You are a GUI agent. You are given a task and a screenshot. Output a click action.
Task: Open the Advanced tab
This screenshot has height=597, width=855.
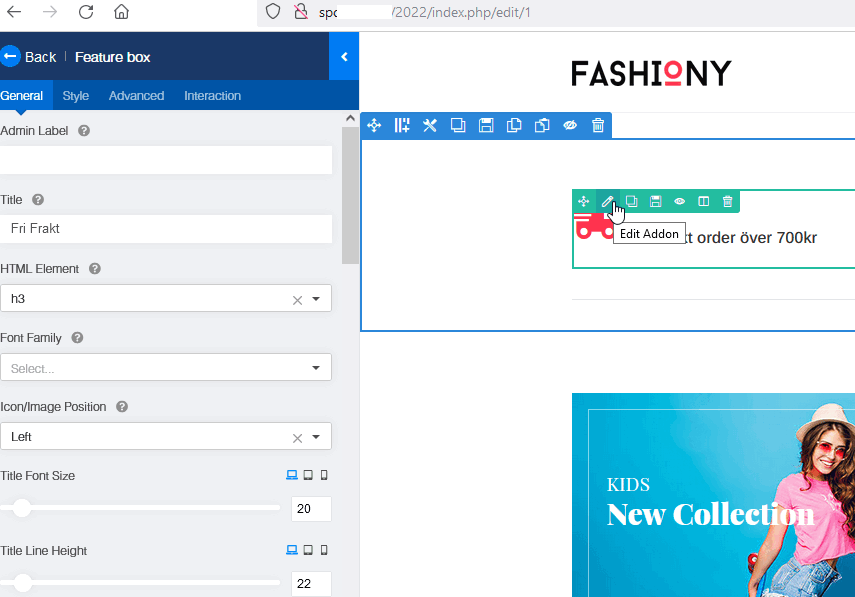pyautogui.click(x=136, y=96)
